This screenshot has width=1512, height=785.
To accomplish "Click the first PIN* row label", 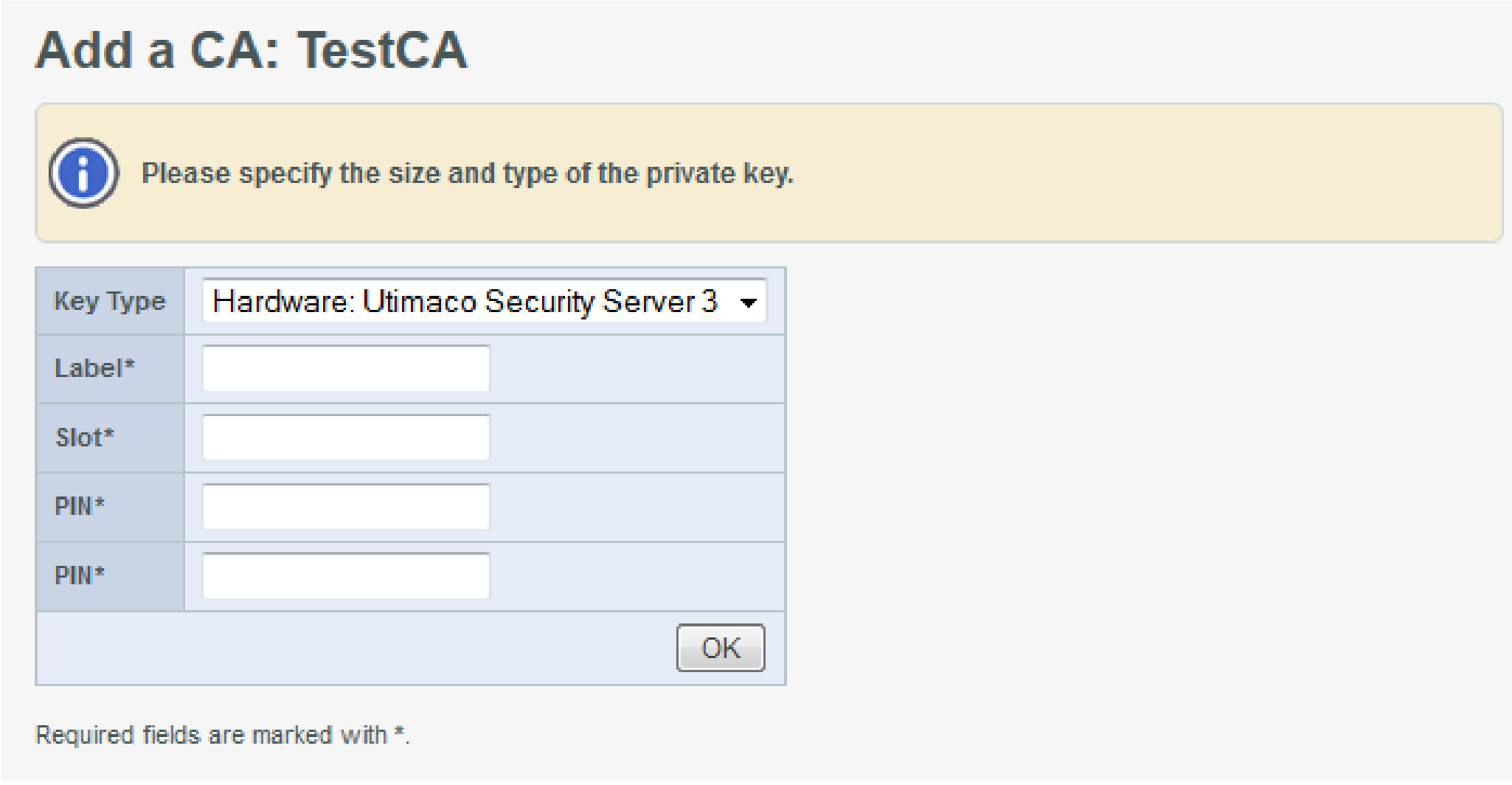I will (x=80, y=507).
